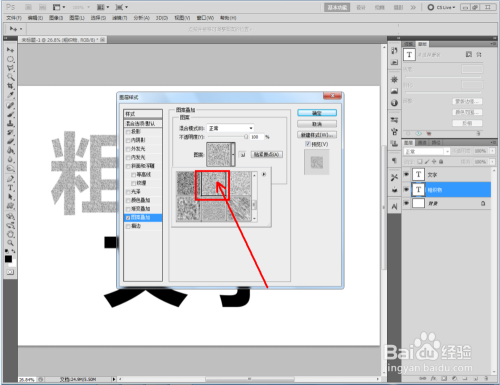Enable the Bevel and Emboss checkbox
The image size is (500, 385).
[x=128, y=166]
